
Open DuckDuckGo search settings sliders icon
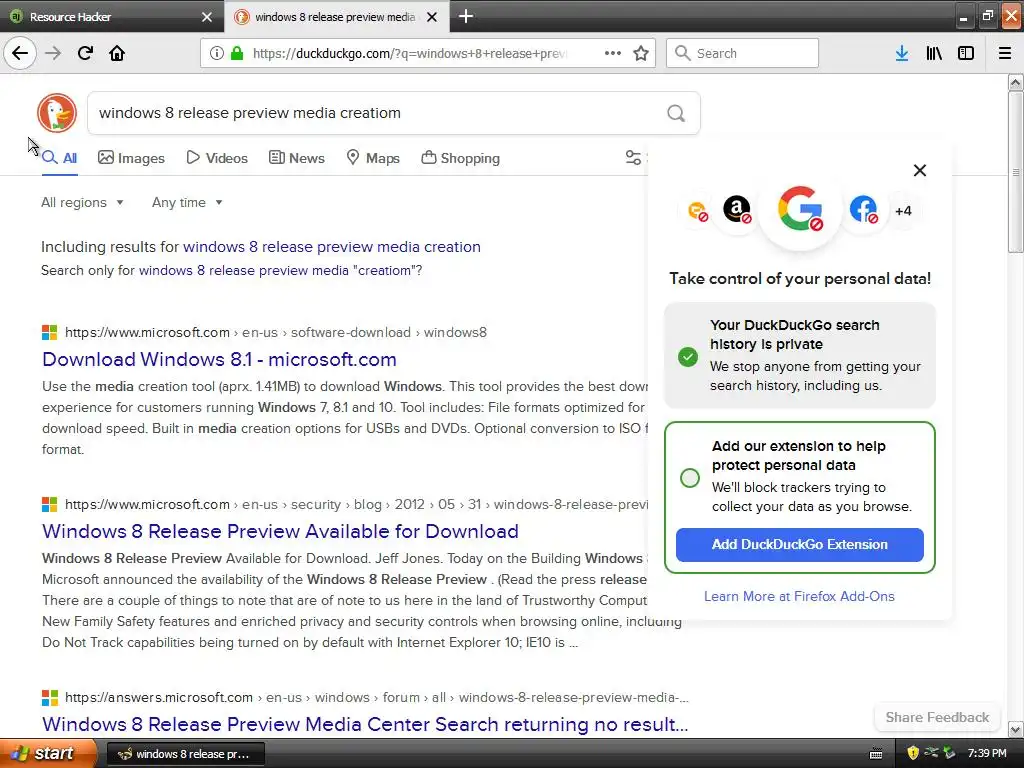(x=633, y=157)
